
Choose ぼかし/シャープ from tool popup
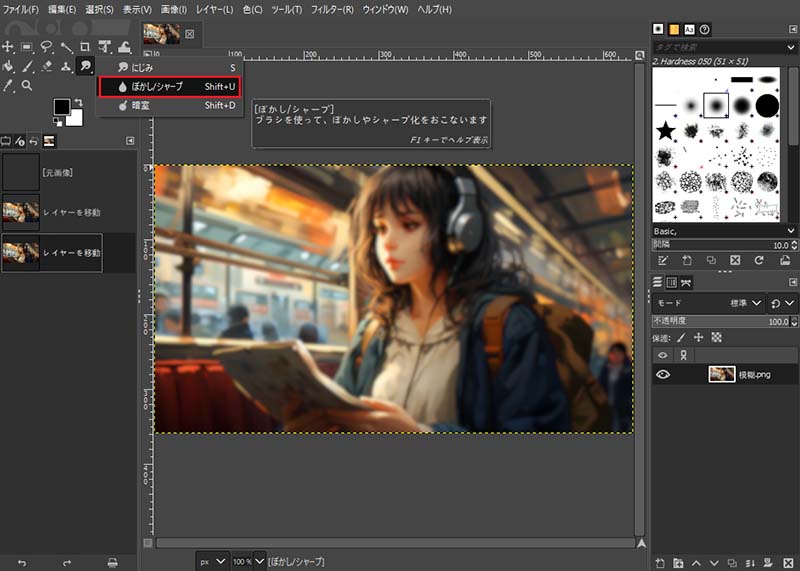(x=169, y=86)
